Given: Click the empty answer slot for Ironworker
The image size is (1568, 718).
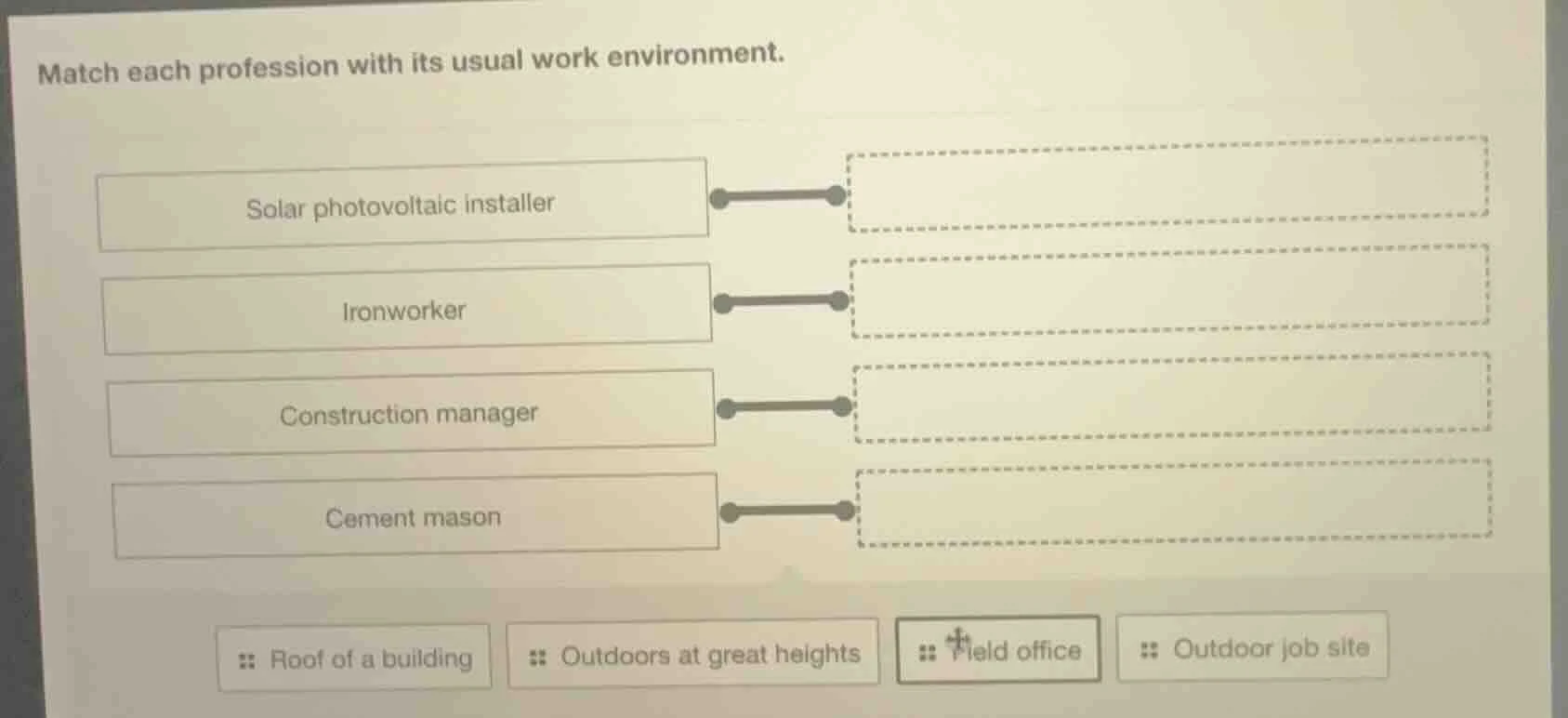Looking at the screenshot, I should (x=1169, y=289).
